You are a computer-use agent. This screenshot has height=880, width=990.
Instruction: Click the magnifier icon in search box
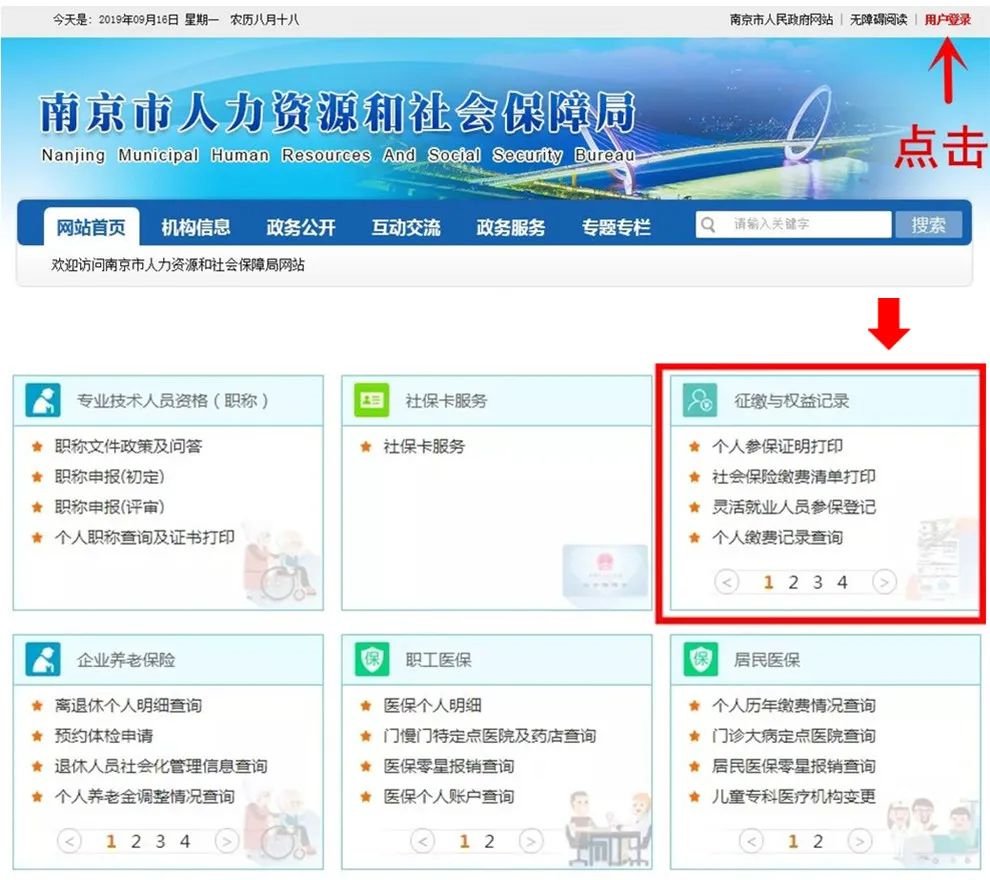coord(708,225)
